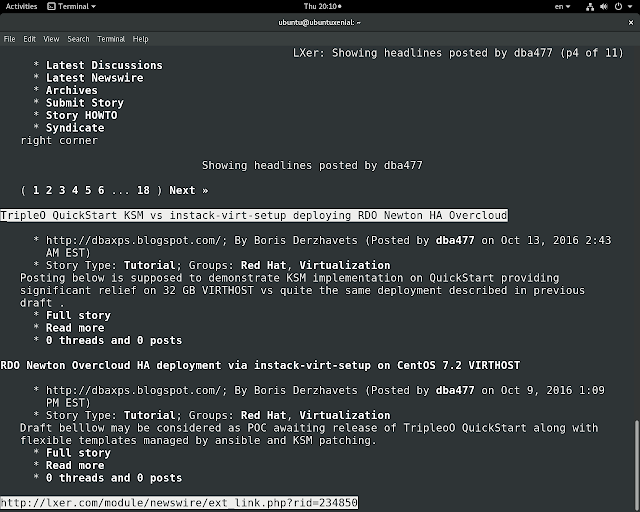Open the Story HOWTO link
This screenshot has width=640, height=512.
[x=82, y=116]
